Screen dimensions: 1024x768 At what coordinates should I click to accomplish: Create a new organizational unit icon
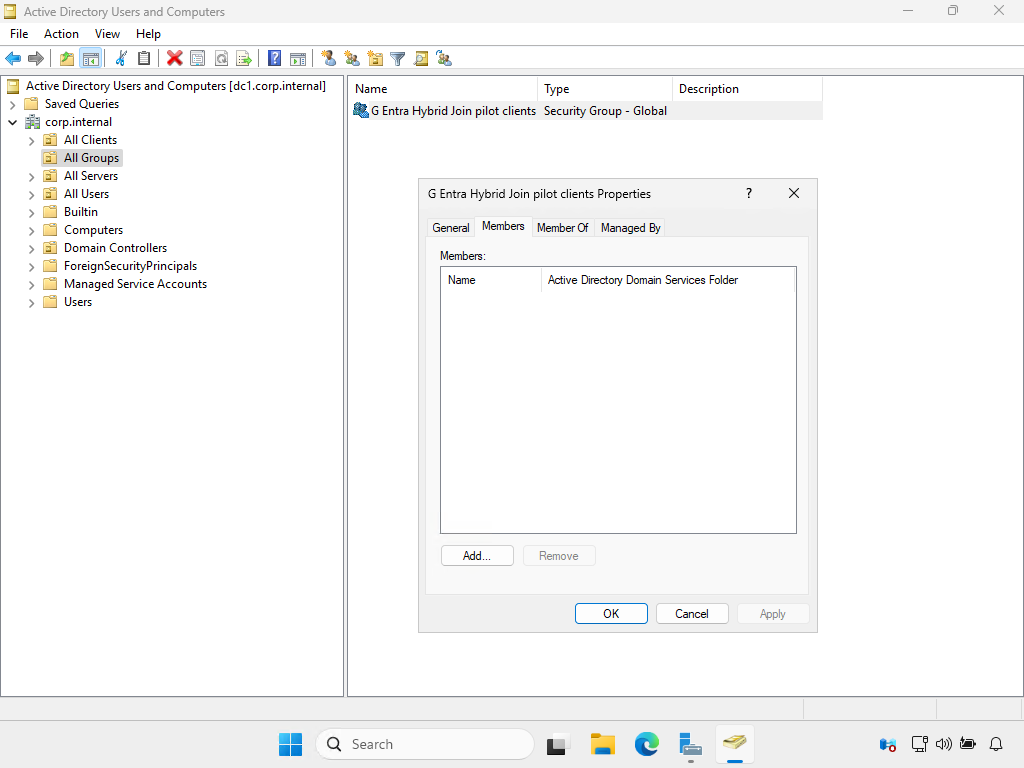[x=376, y=59]
